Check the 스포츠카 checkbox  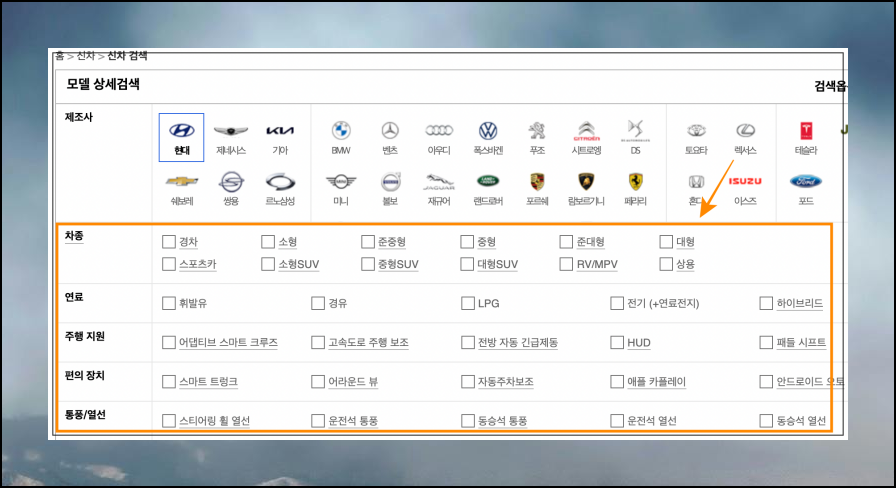[169, 264]
